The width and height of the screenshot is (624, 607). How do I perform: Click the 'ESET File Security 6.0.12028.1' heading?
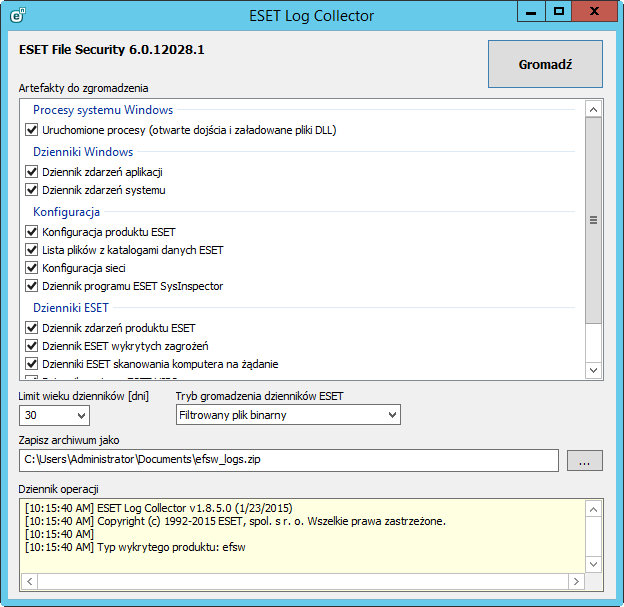click(112, 50)
